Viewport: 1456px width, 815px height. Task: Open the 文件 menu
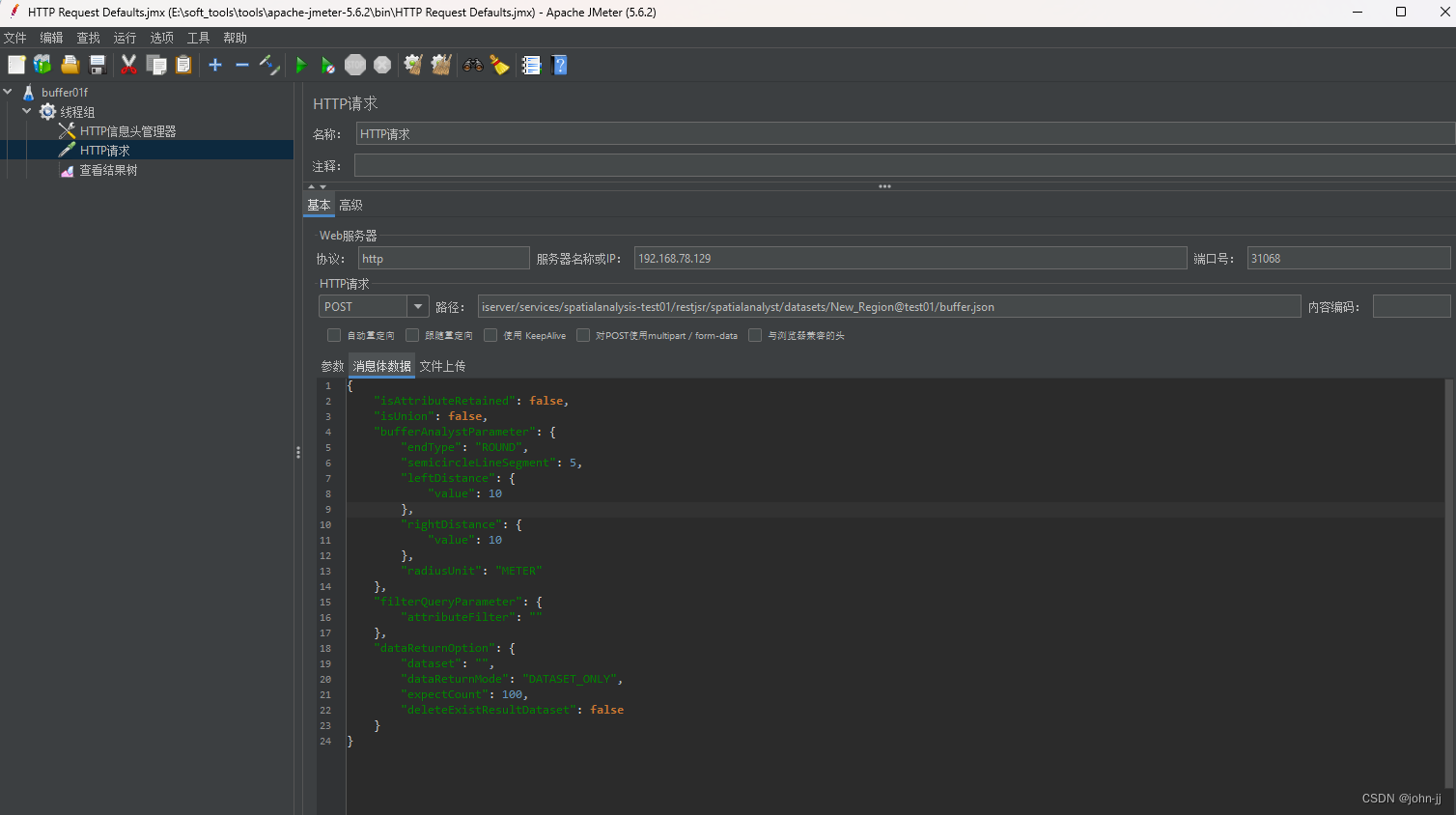[x=15, y=38]
